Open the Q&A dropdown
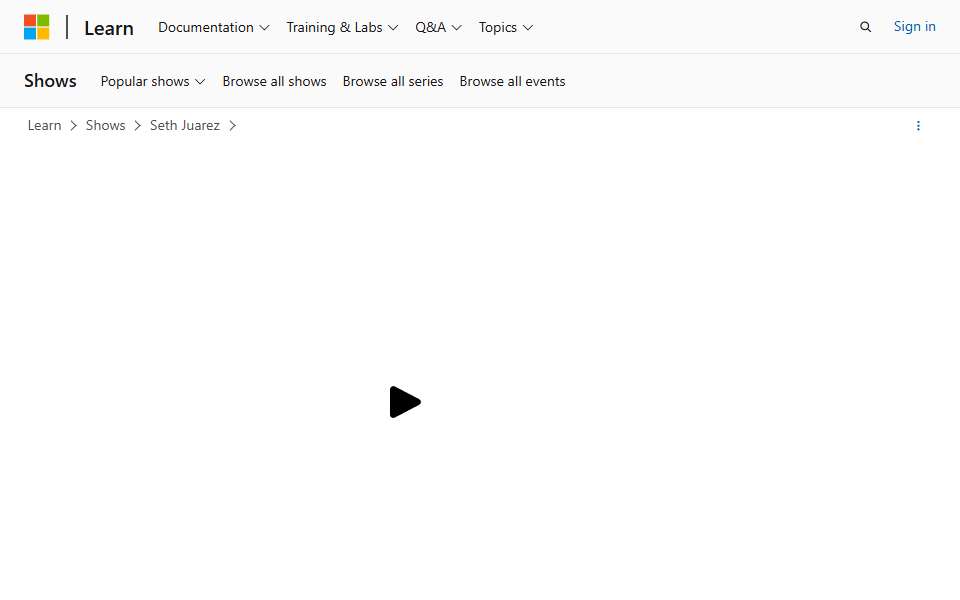This screenshot has width=960, height=600. point(438,28)
